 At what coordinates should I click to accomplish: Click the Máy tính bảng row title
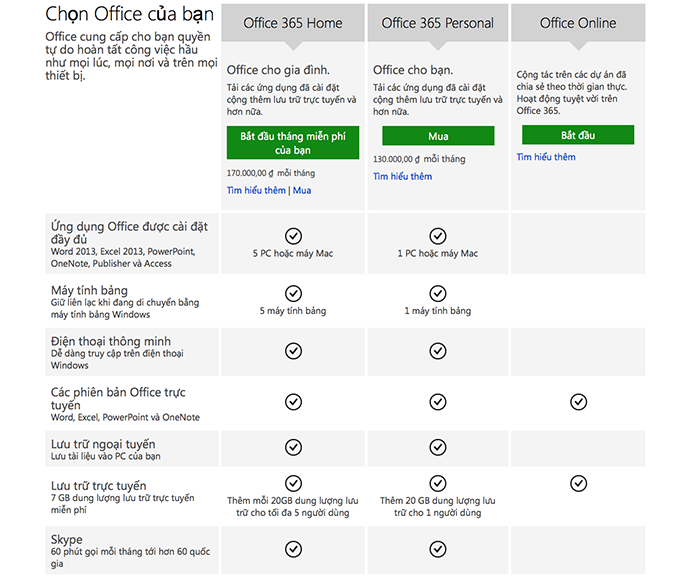pyautogui.click(x=89, y=290)
